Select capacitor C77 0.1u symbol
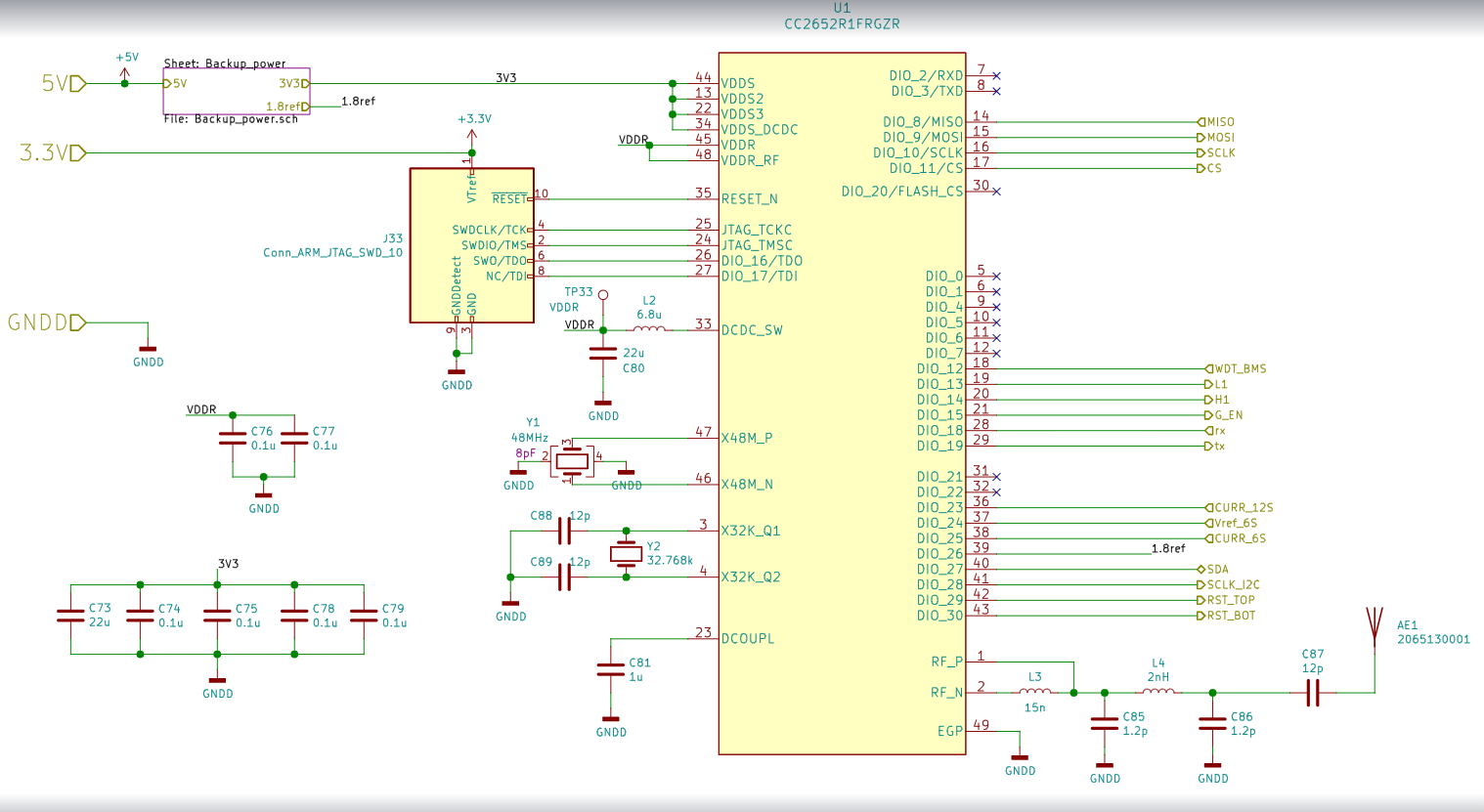The height and width of the screenshot is (812, 1484). [x=294, y=438]
